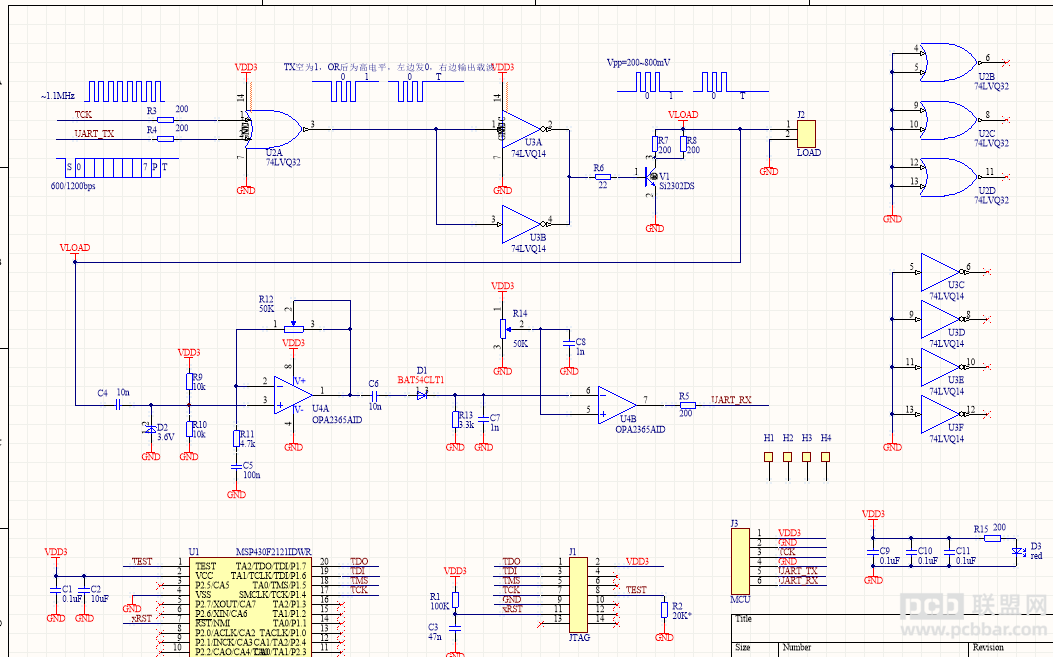Click the UART_TX net label at input
Image resolution: width=1053 pixels, height=657 pixels.
tap(94, 134)
